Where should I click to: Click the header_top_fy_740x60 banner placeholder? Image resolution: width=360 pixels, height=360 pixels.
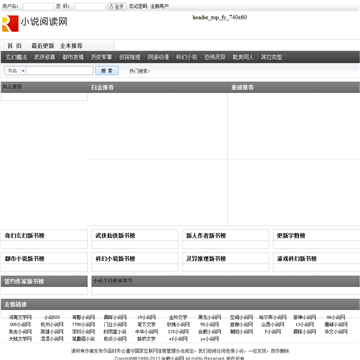point(220,18)
